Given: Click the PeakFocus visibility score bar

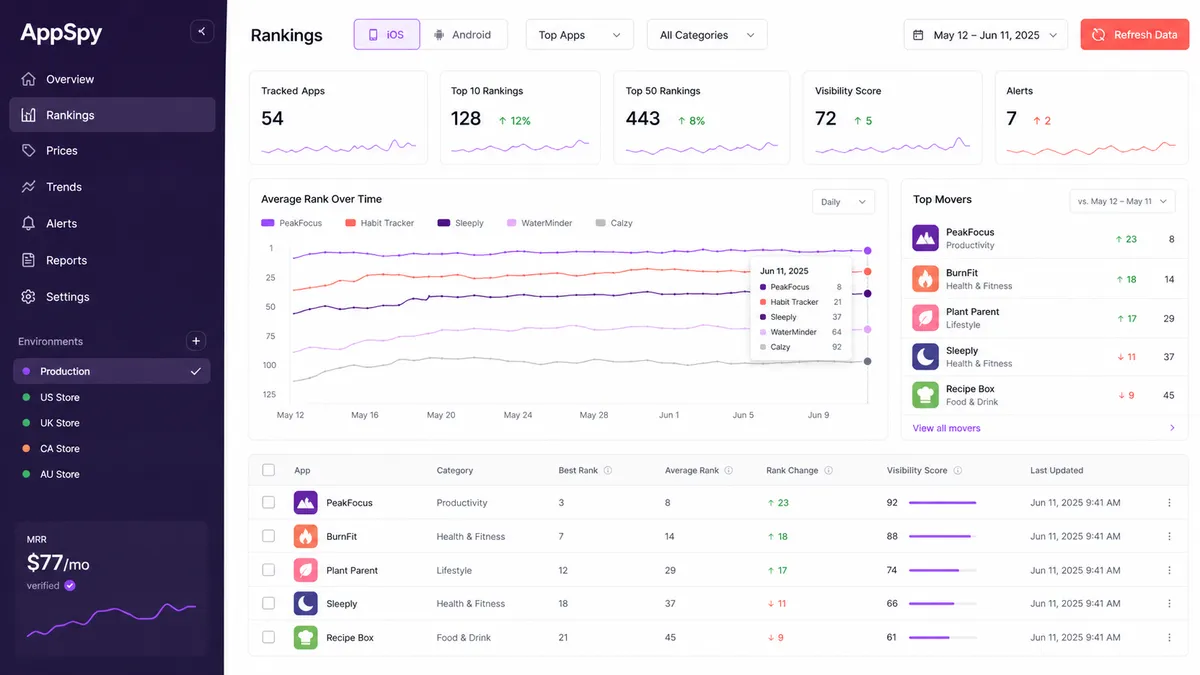Looking at the screenshot, I should (x=942, y=503).
